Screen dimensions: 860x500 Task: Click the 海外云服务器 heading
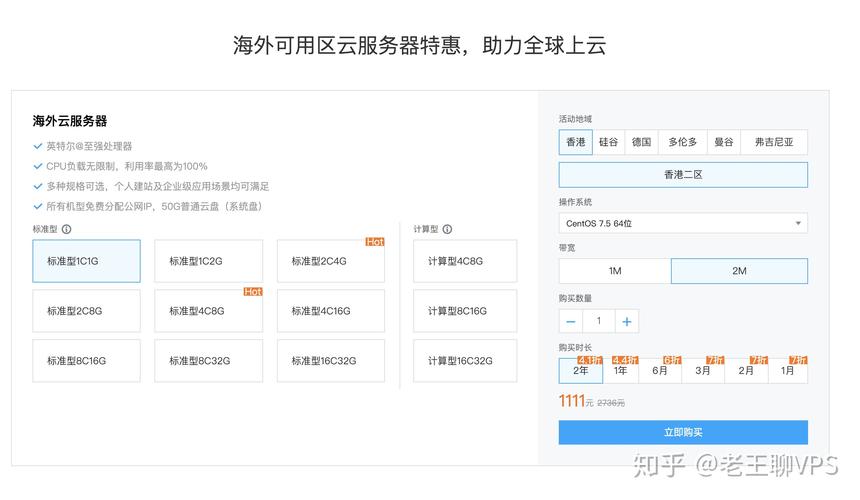coord(70,121)
